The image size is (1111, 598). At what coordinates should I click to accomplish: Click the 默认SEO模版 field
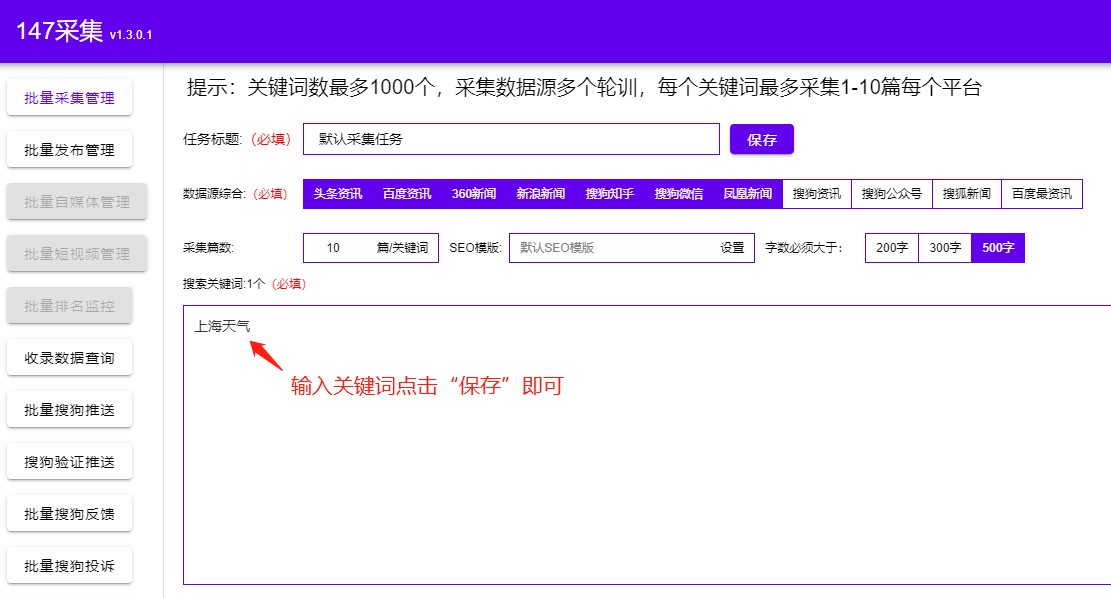click(x=609, y=248)
